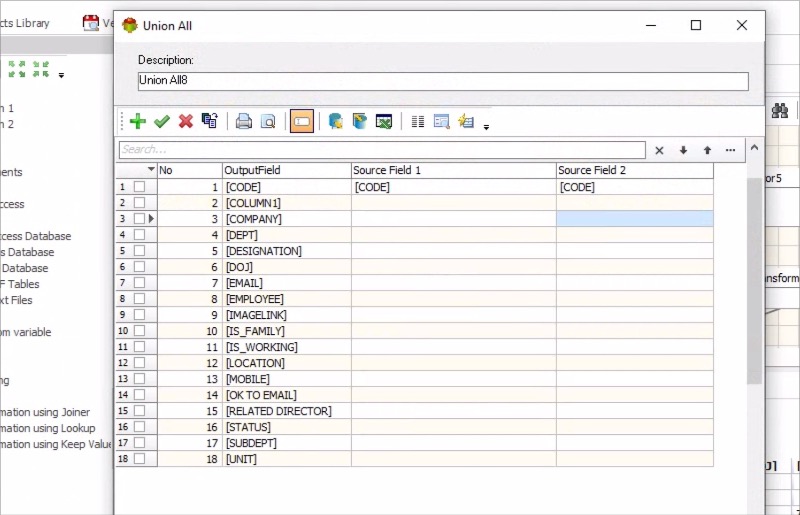This screenshot has height=515, width=800.
Task: Select the [STATUS] output field cell
Action: pyautogui.click(x=287, y=427)
